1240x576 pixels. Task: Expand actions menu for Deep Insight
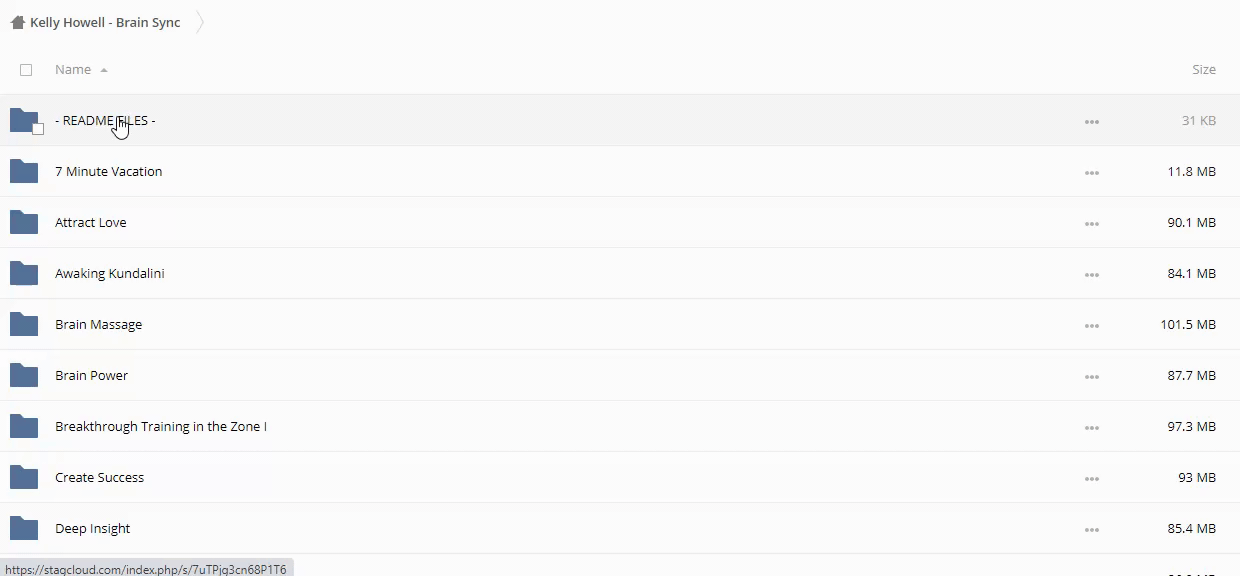[x=1091, y=529]
